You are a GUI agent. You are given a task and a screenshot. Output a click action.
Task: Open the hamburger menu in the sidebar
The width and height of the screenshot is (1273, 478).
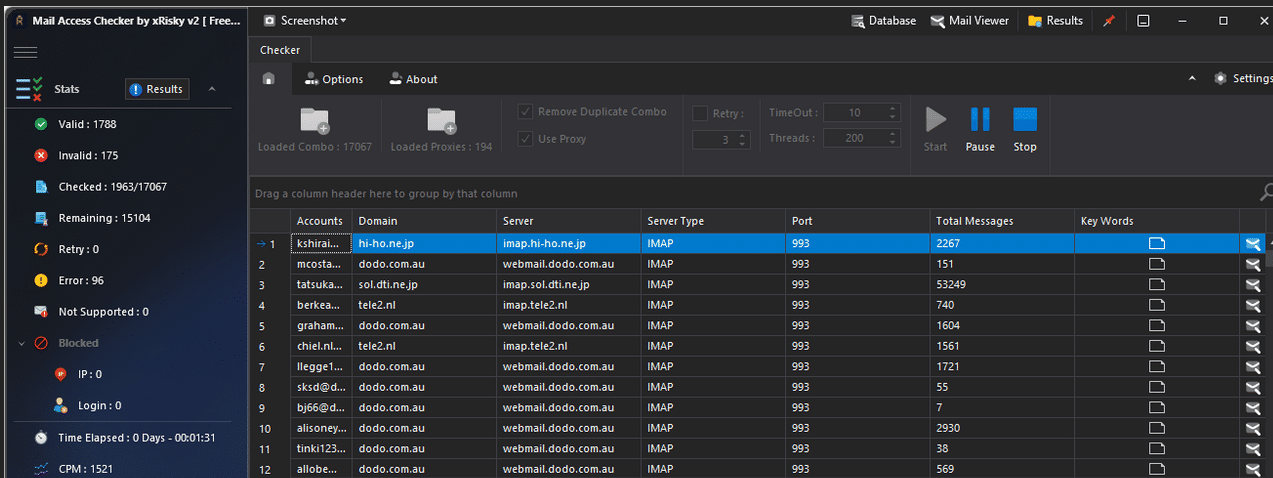point(26,52)
